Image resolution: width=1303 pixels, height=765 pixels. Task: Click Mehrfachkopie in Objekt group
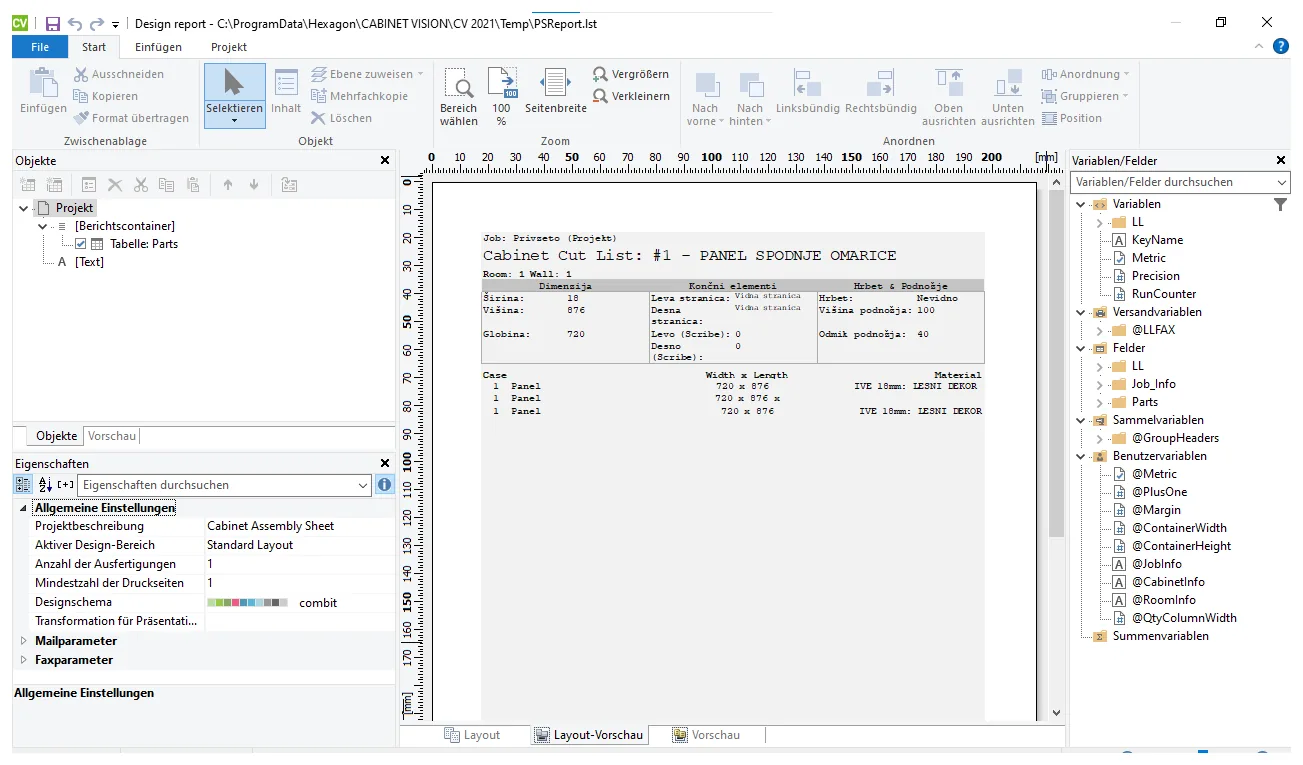[358, 96]
